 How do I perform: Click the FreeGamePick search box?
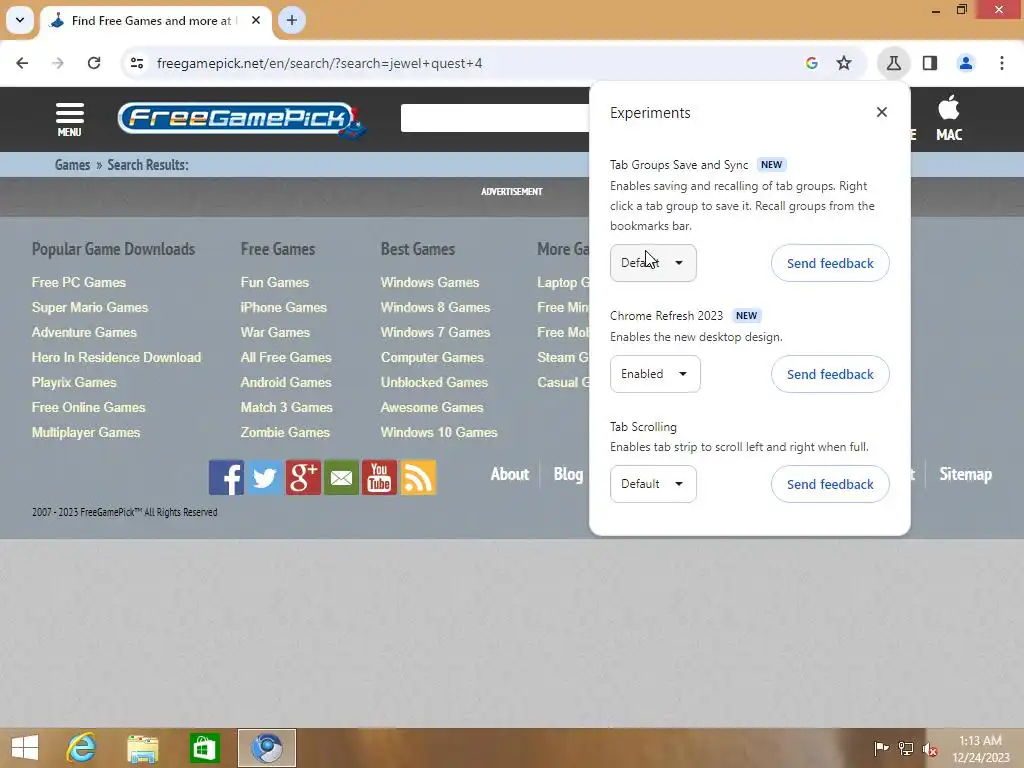click(x=495, y=118)
